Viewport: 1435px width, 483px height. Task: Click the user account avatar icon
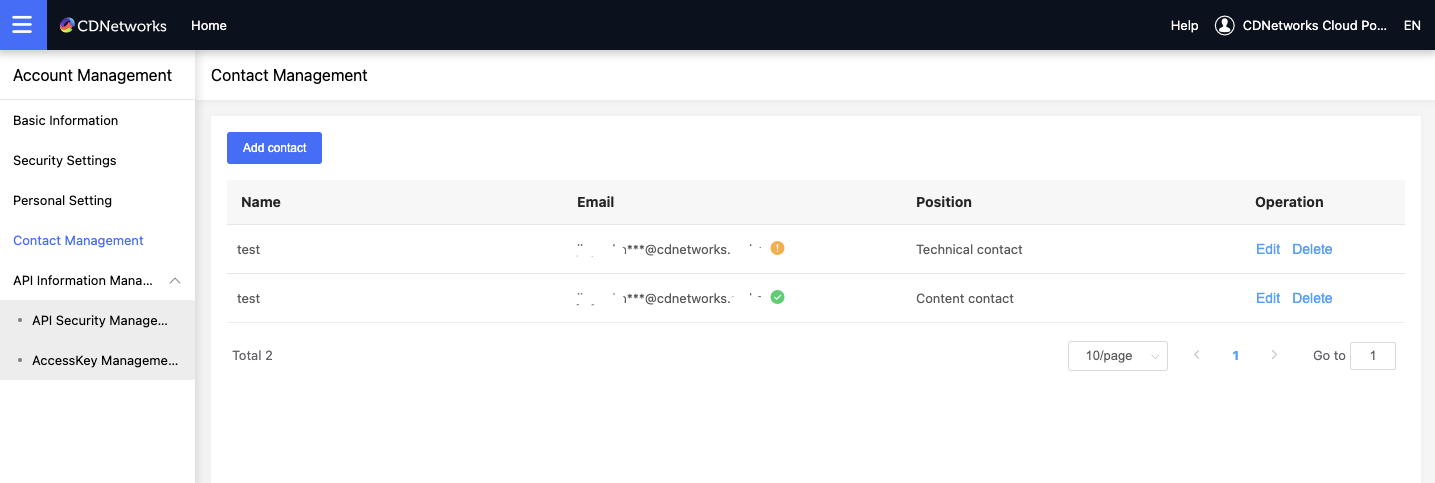point(1224,25)
